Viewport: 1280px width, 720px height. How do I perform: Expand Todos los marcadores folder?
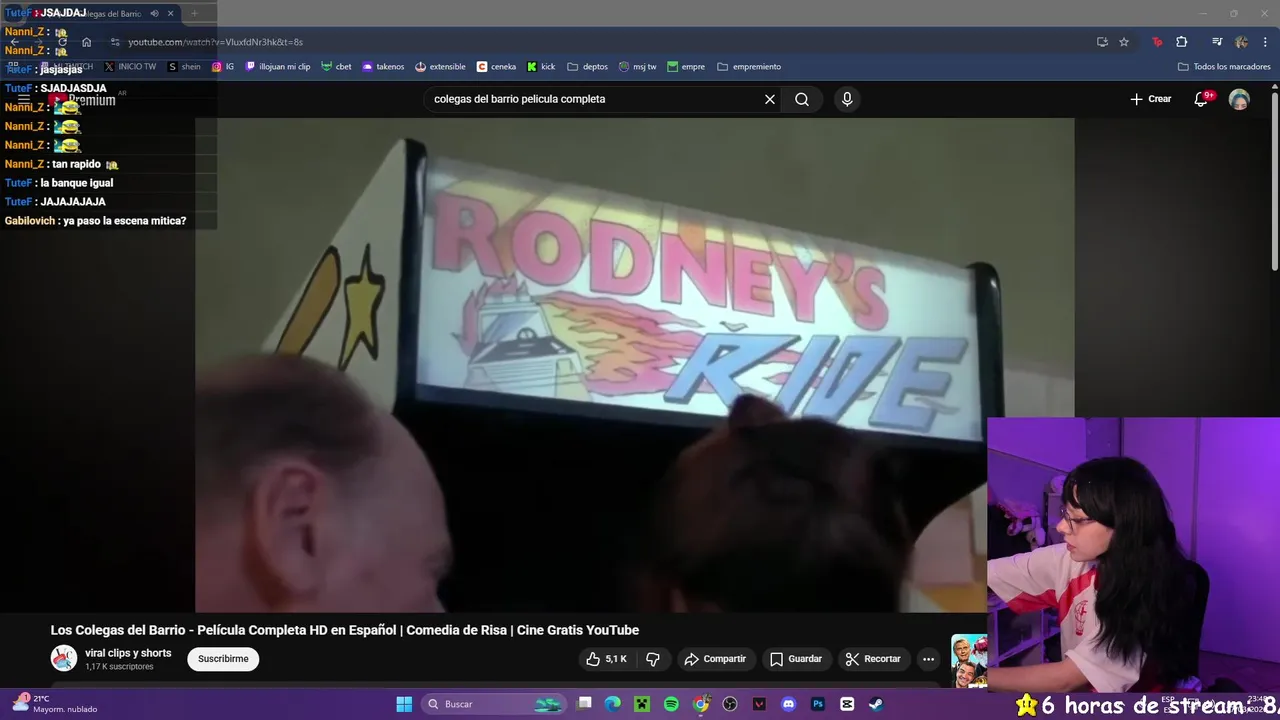pyautogui.click(x=1224, y=67)
